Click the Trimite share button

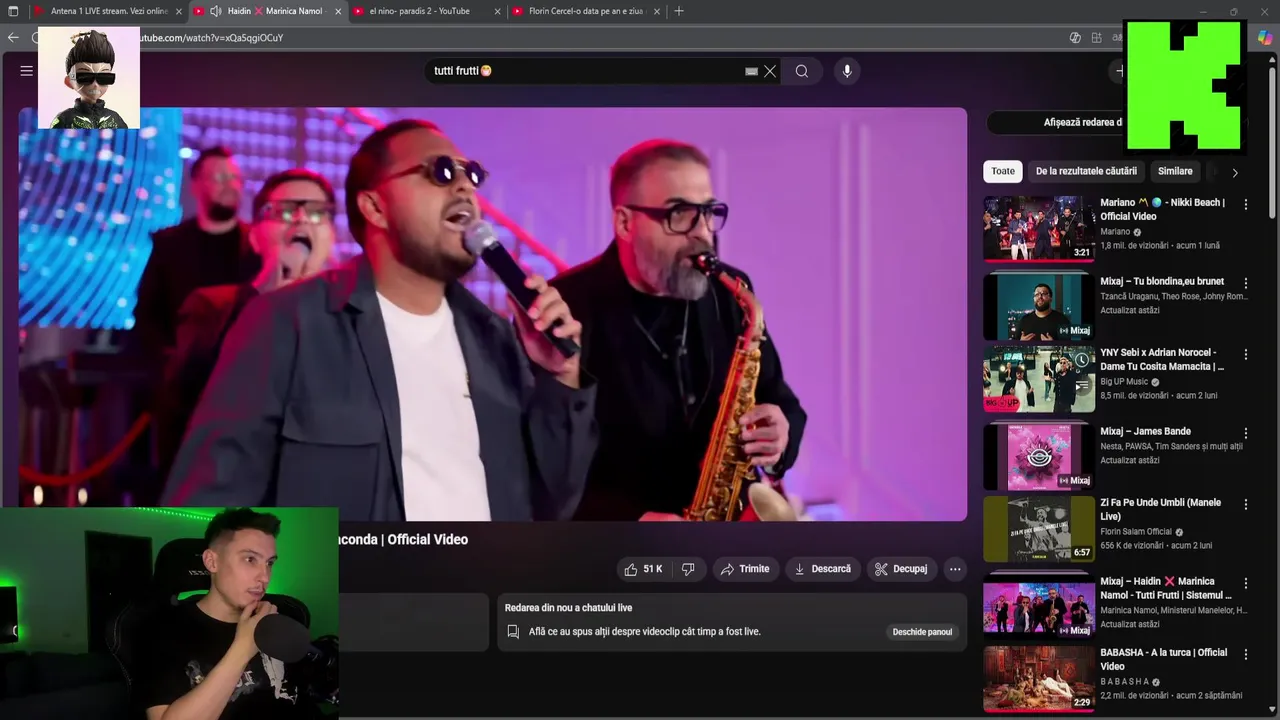click(x=745, y=569)
